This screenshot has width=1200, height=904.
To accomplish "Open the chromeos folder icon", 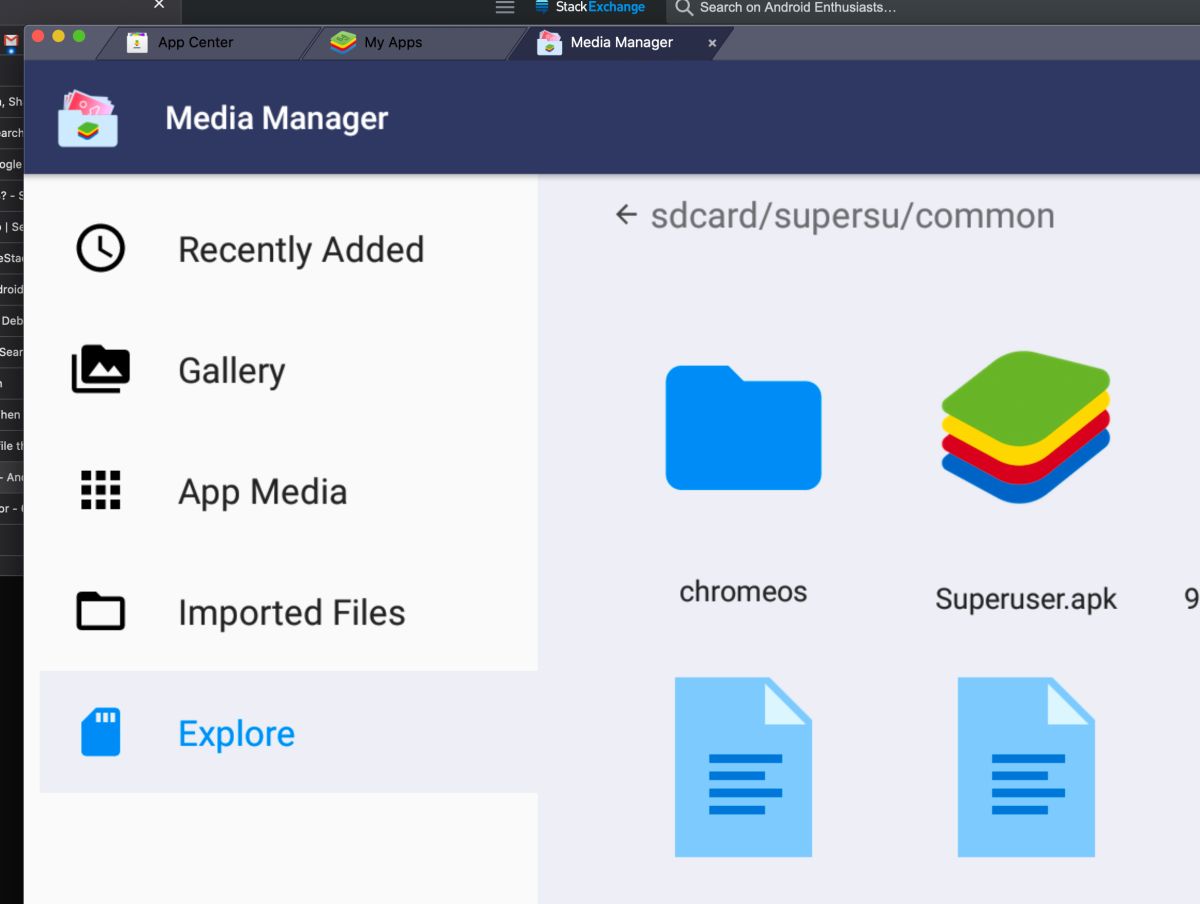I will [x=743, y=428].
